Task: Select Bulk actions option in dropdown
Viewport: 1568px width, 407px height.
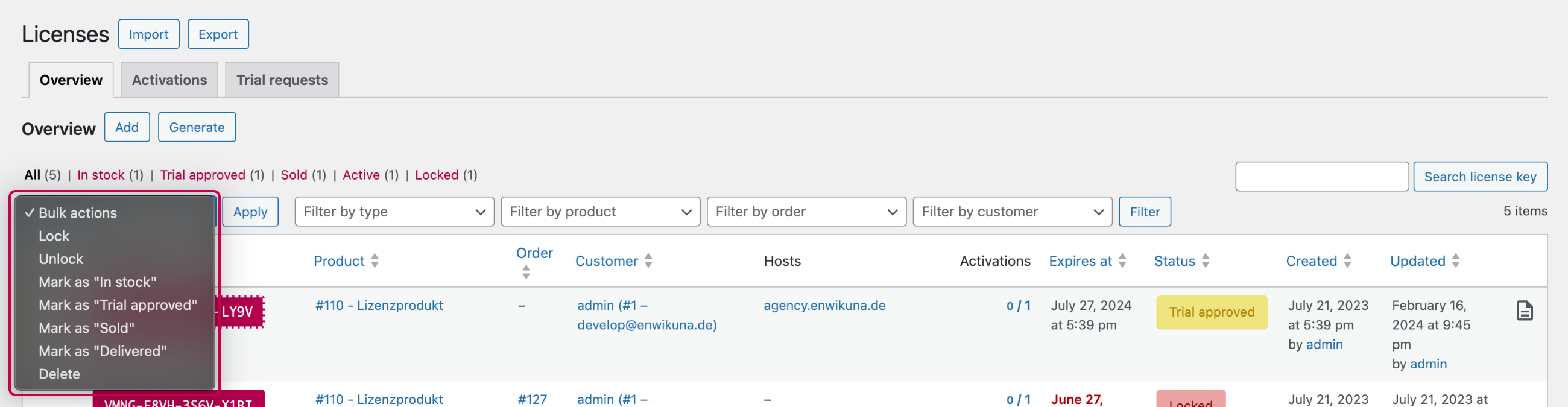Action: [115, 213]
